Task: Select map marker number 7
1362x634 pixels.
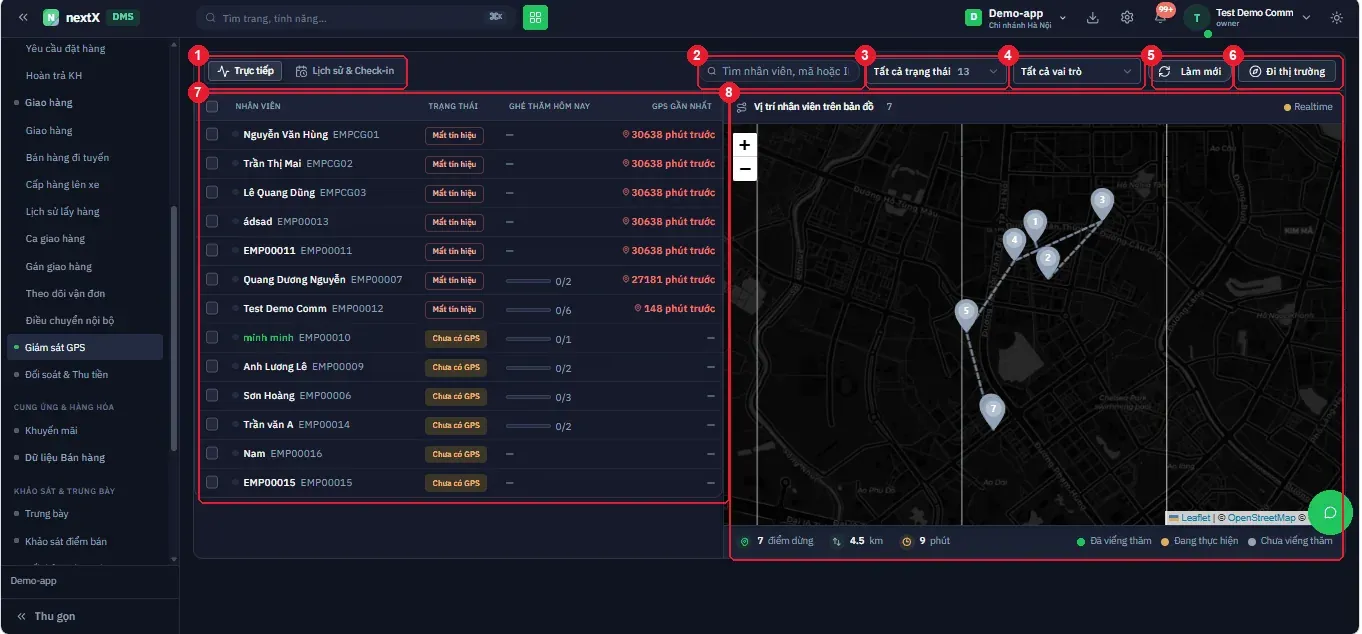Action: pyautogui.click(x=992, y=411)
